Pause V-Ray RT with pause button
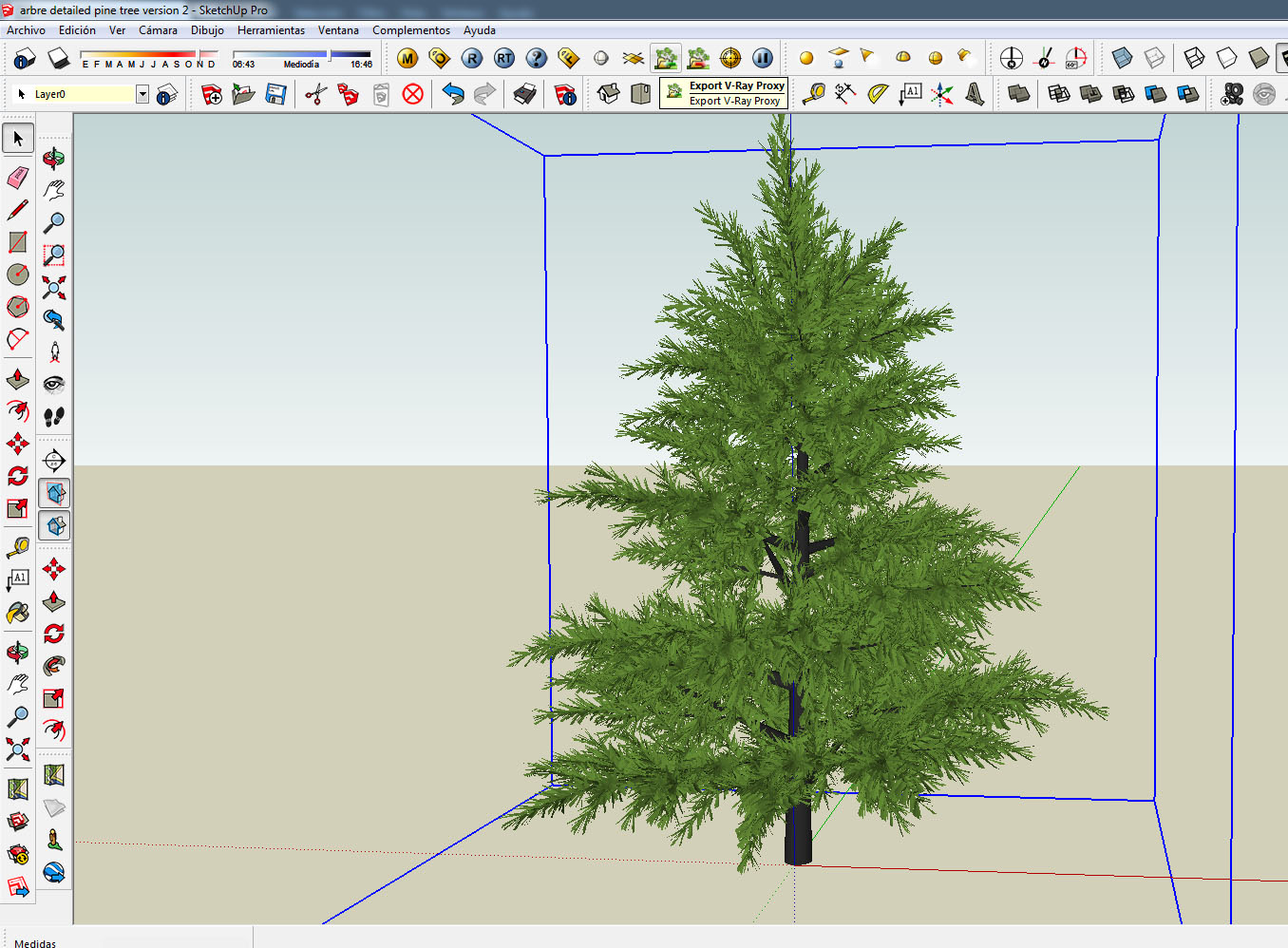This screenshot has width=1288, height=948. (x=763, y=58)
